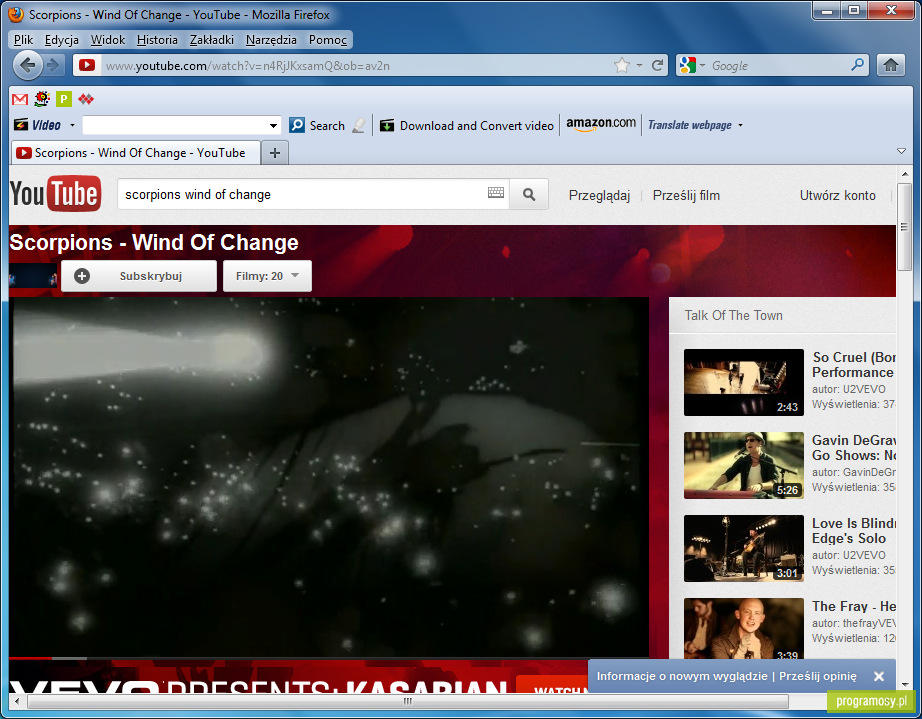Click the Video toolbar logo

[x=38, y=125]
